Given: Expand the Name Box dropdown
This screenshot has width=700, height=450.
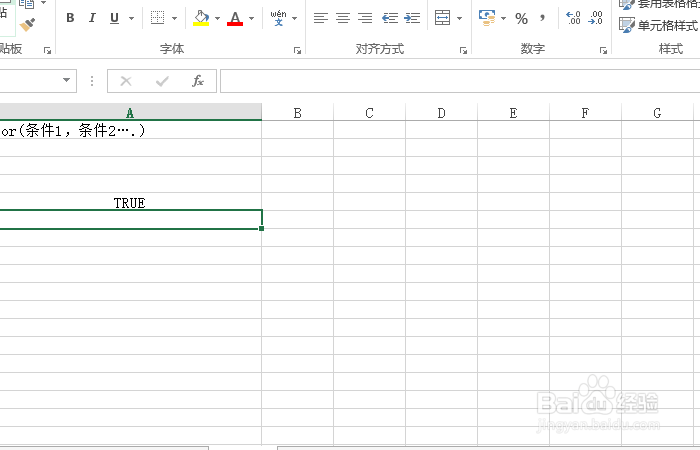Looking at the screenshot, I should [67, 80].
